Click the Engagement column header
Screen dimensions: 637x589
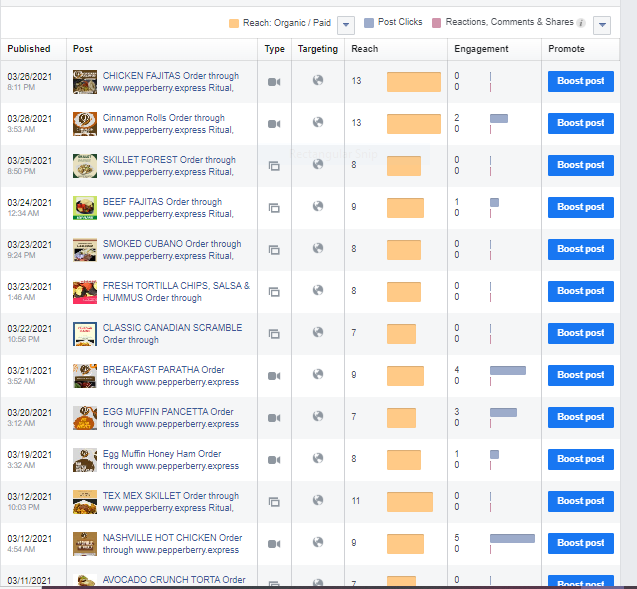click(x=481, y=49)
